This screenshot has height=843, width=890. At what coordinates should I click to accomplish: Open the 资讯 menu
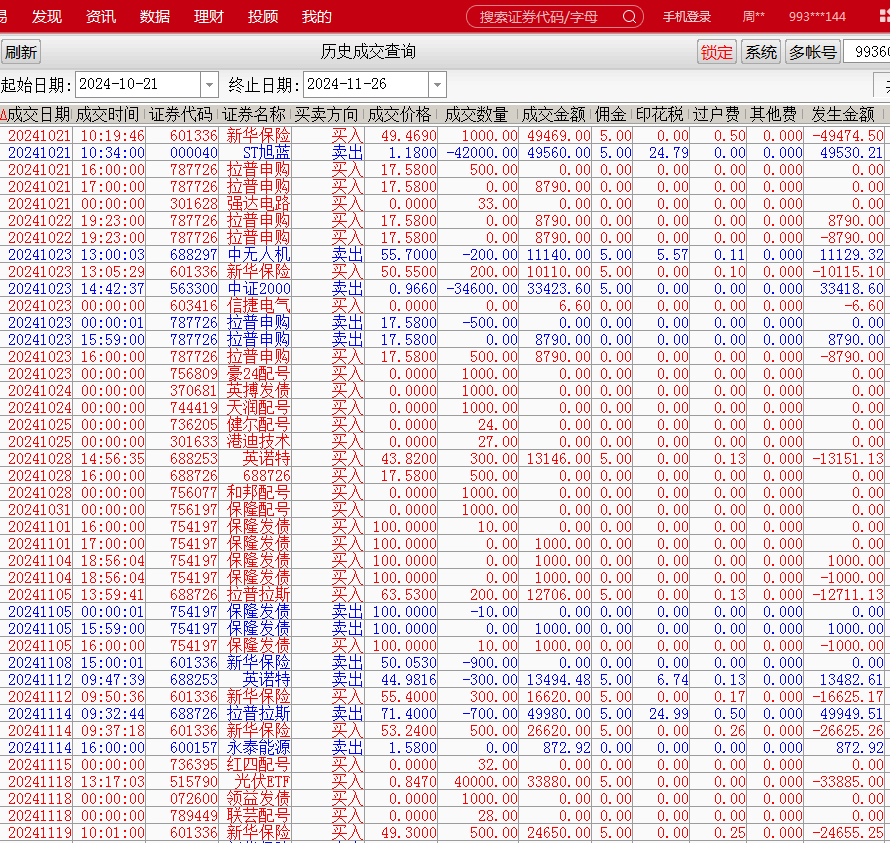100,17
